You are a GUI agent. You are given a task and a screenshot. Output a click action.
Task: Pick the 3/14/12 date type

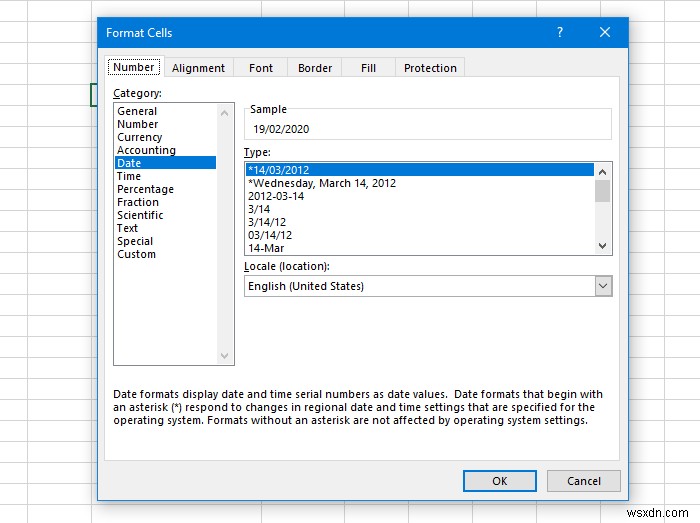pyautogui.click(x=420, y=222)
